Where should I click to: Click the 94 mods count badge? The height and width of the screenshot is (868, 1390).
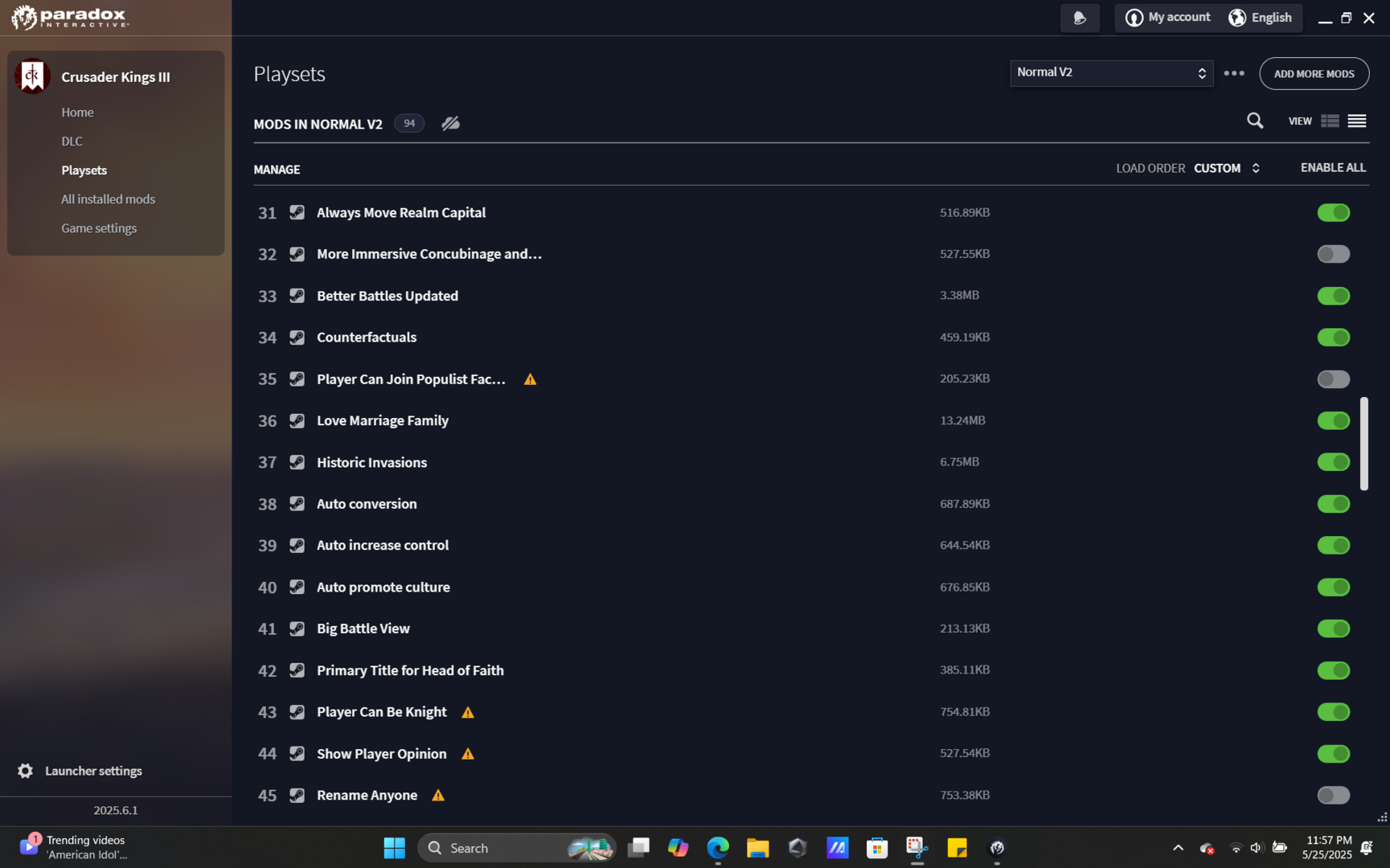tap(409, 123)
